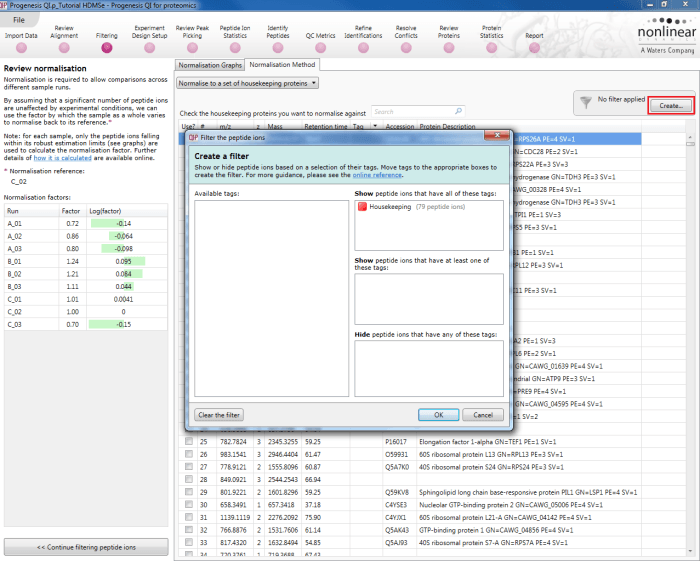
Task: Open the Resolve Conflicts stage circle
Action: (x=406, y=48)
